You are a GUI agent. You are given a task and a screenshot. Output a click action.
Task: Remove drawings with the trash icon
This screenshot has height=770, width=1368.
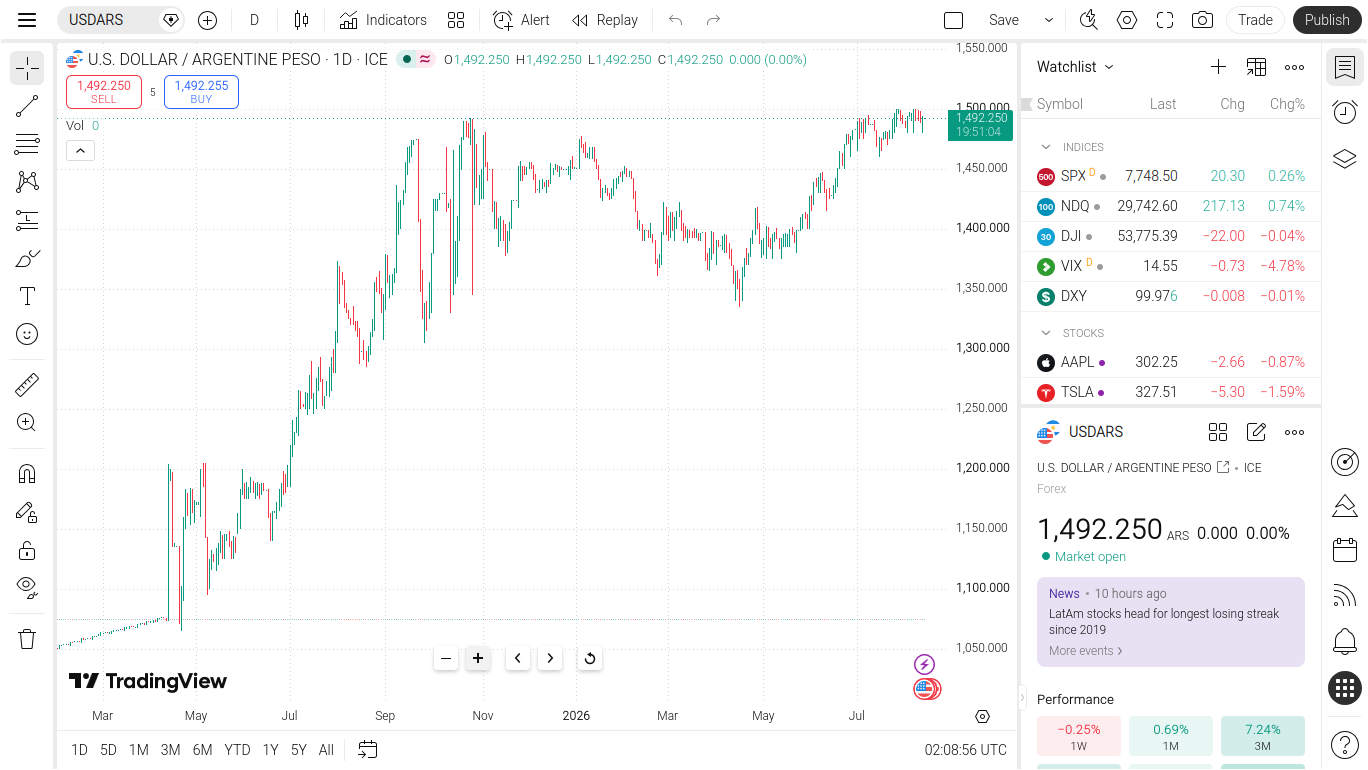tap(27, 639)
